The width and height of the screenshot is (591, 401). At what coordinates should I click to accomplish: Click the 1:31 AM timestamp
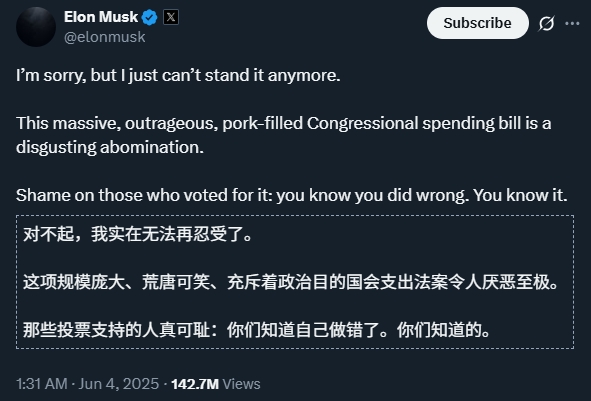point(41,384)
